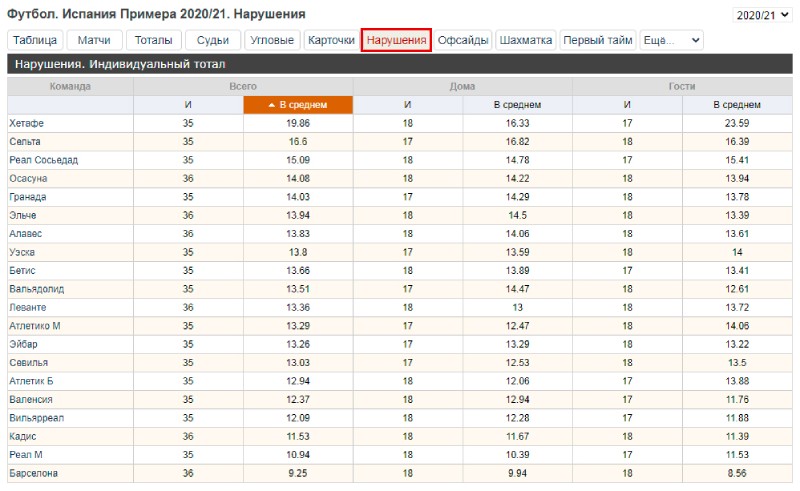The image size is (800, 491).
Task: Open the Матчи tab
Action: (x=94, y=40)
